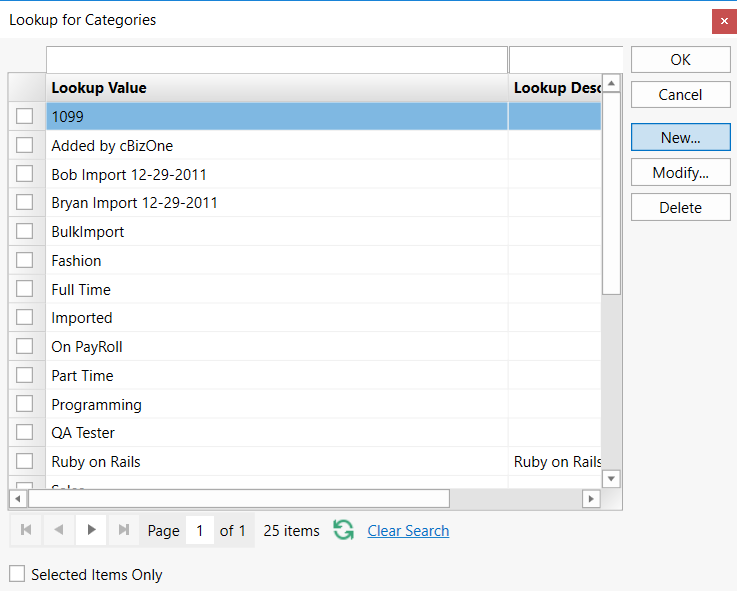Image resolution: width=737 pixels, height=594 pixels.
Task: Sort by Lookup Value column header
Action: tap(277, 88)
